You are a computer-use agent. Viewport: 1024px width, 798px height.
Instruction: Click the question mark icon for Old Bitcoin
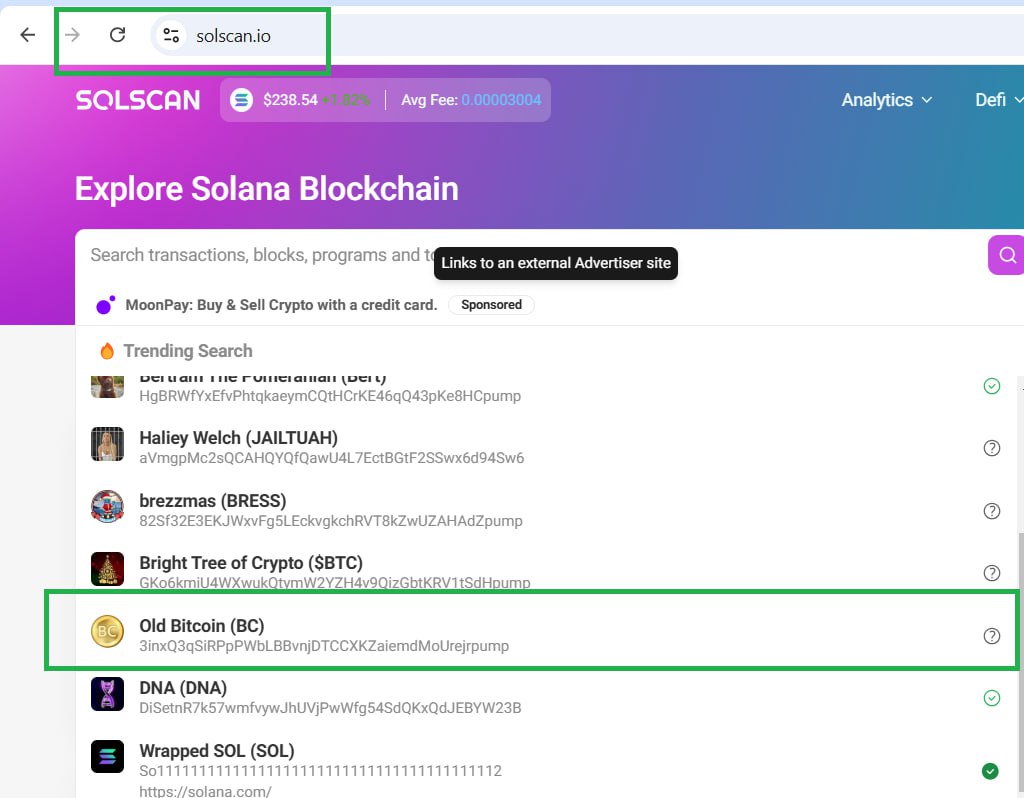tap(991, 636)
